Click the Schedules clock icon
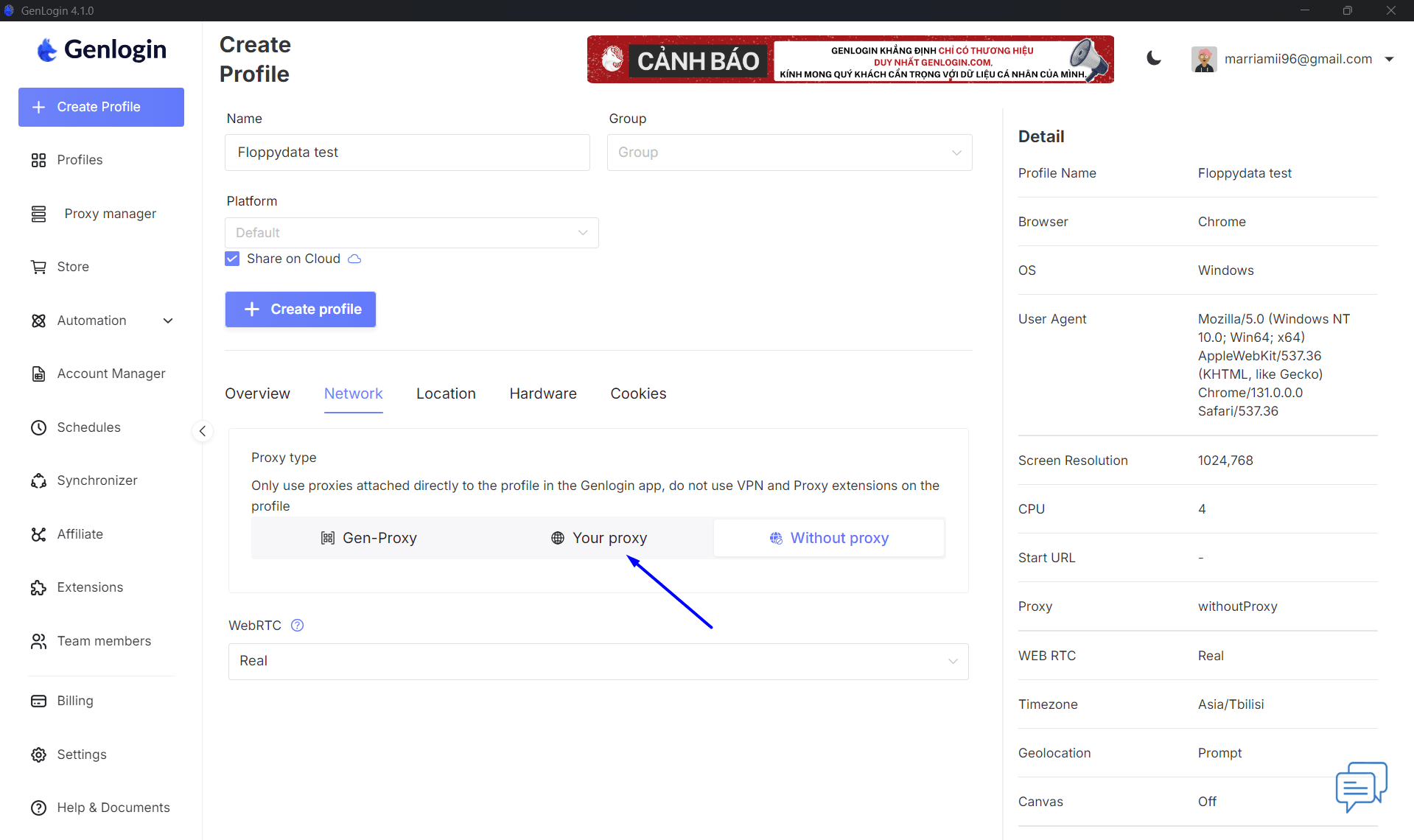This screenshot has width=1414, height=840. tap(38, 427)
